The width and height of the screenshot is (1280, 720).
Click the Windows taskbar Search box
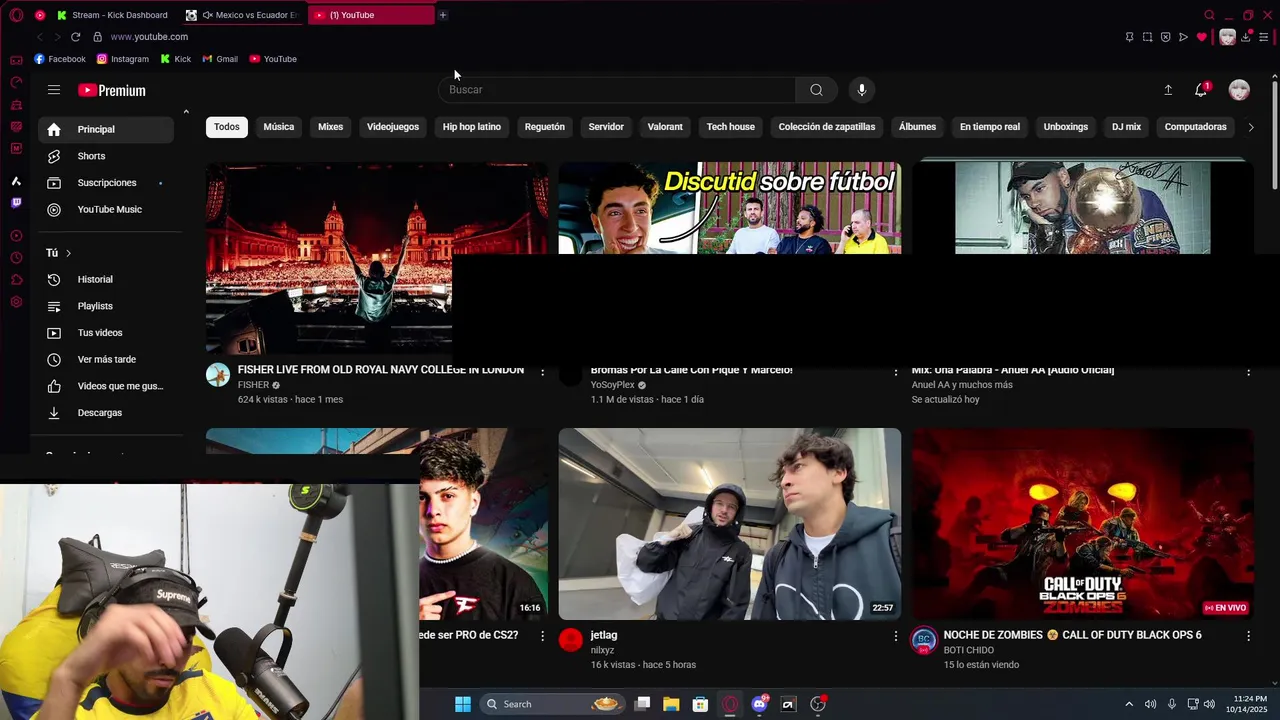tap(552, 704)
